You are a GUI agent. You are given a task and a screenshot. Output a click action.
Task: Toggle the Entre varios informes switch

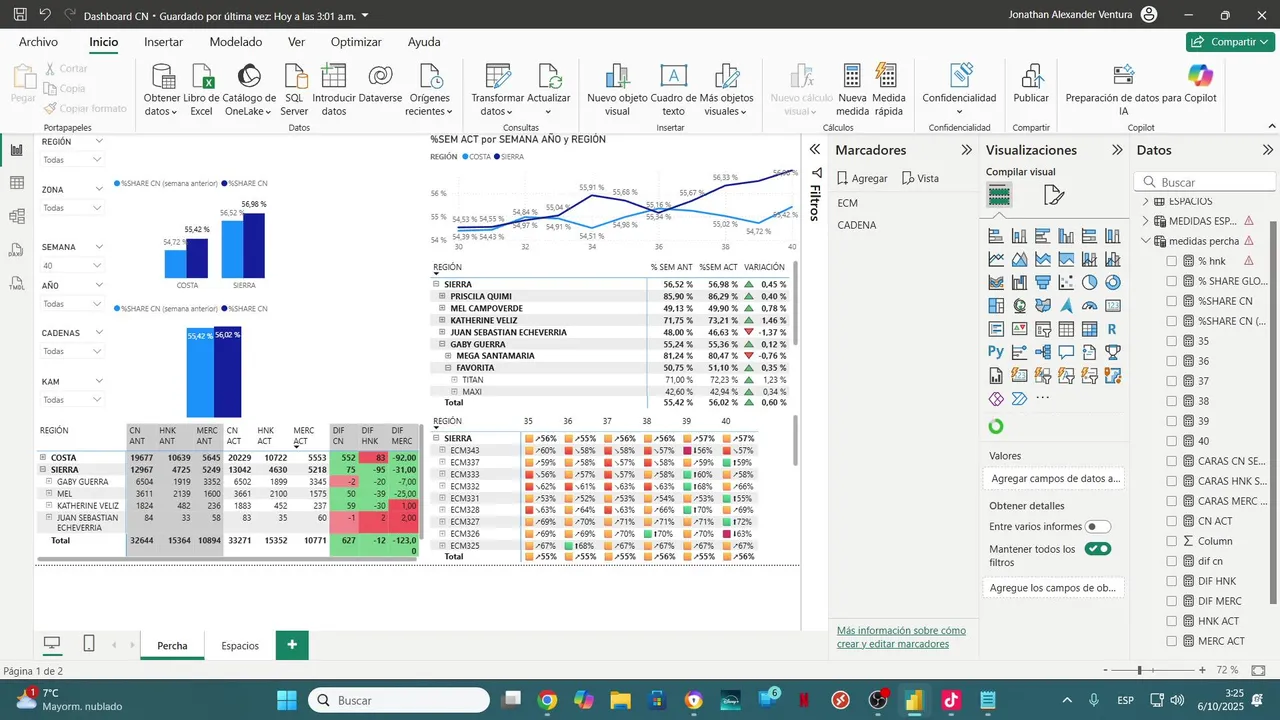pyautogui.click(x=1098, y=527)
